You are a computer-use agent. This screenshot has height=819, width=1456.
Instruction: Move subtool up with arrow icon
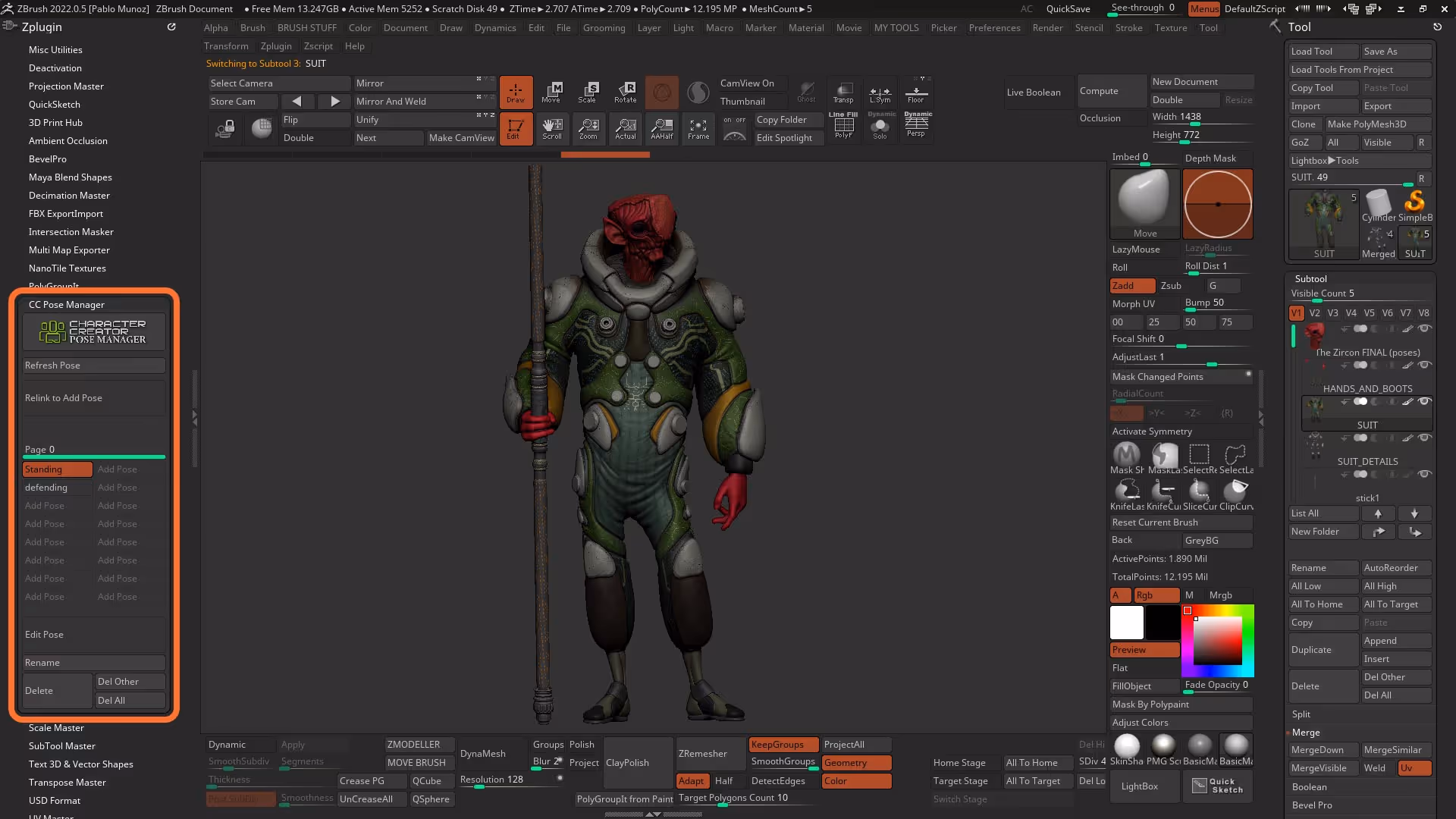pos(1378,513)
